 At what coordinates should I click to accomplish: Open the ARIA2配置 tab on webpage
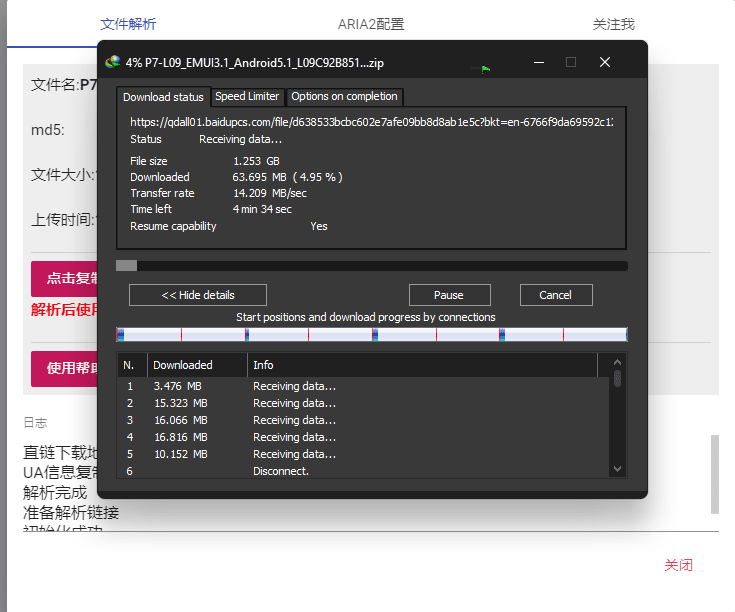[x=371, y=24]
